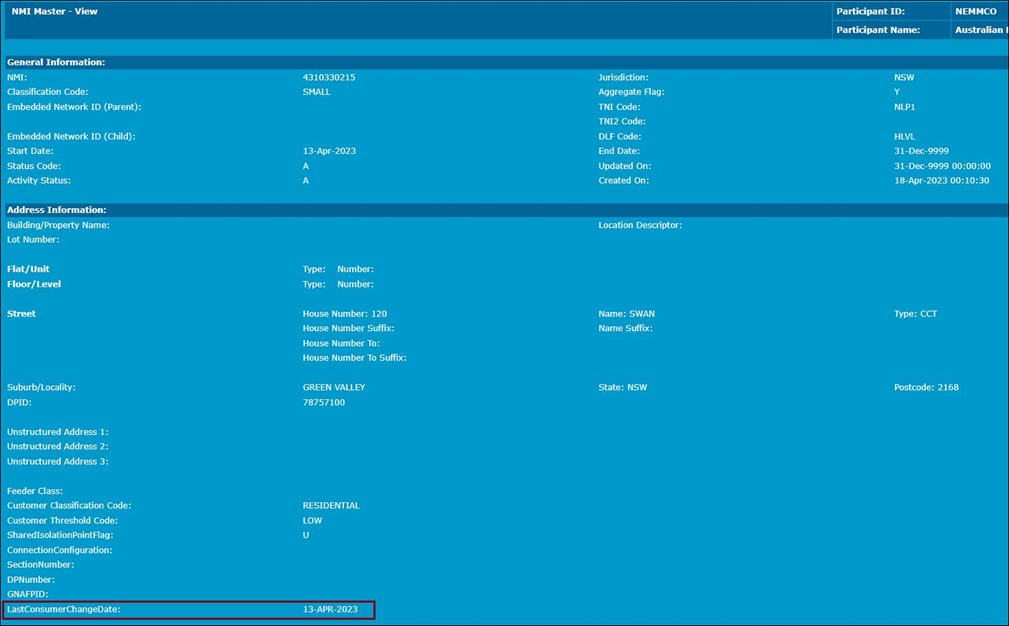1009x626 pixels.
Task: Click the Customer Classification Code value RESIDENTIAL
Action: click(331, 506)
